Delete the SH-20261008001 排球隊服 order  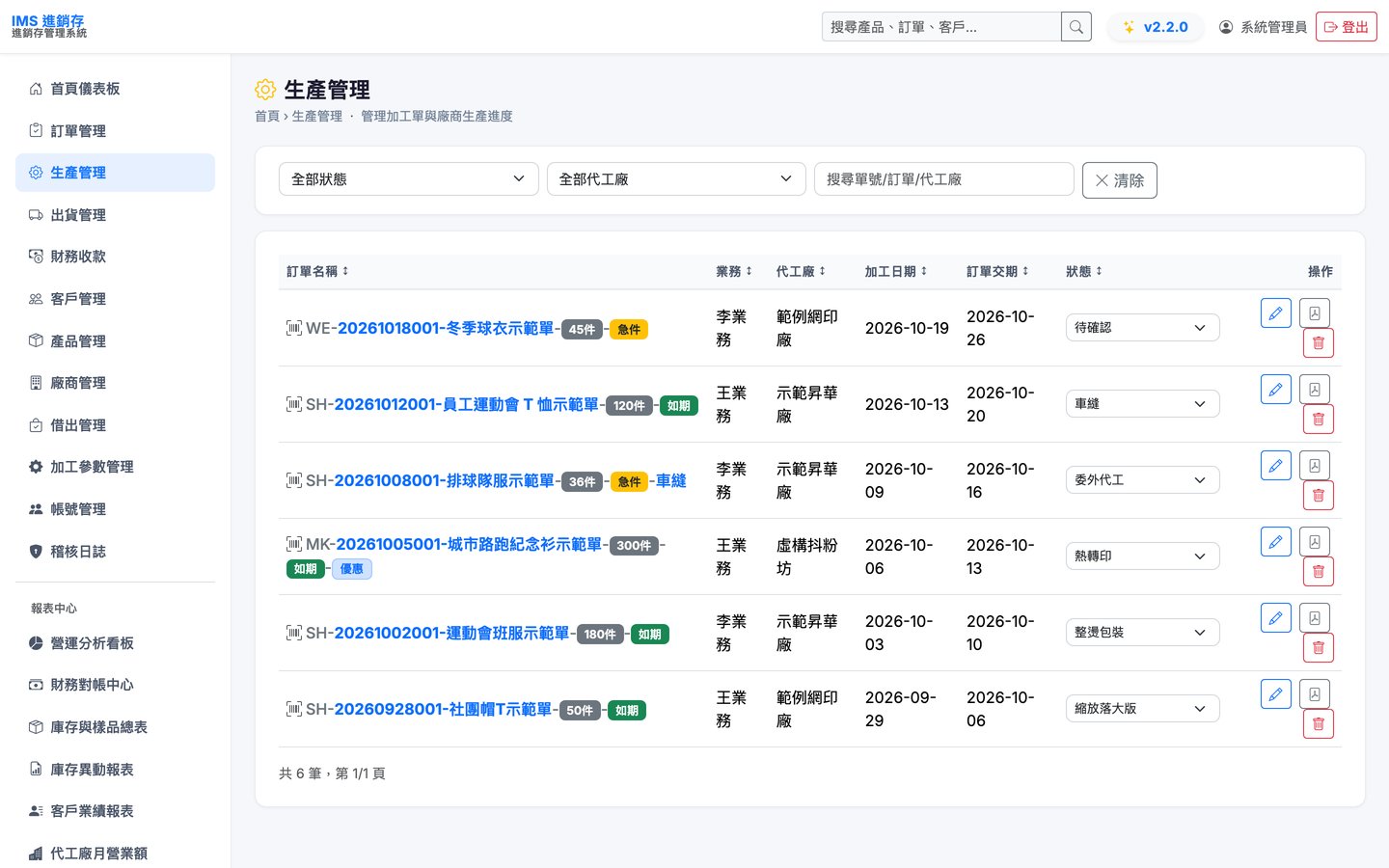(1319, 496)
